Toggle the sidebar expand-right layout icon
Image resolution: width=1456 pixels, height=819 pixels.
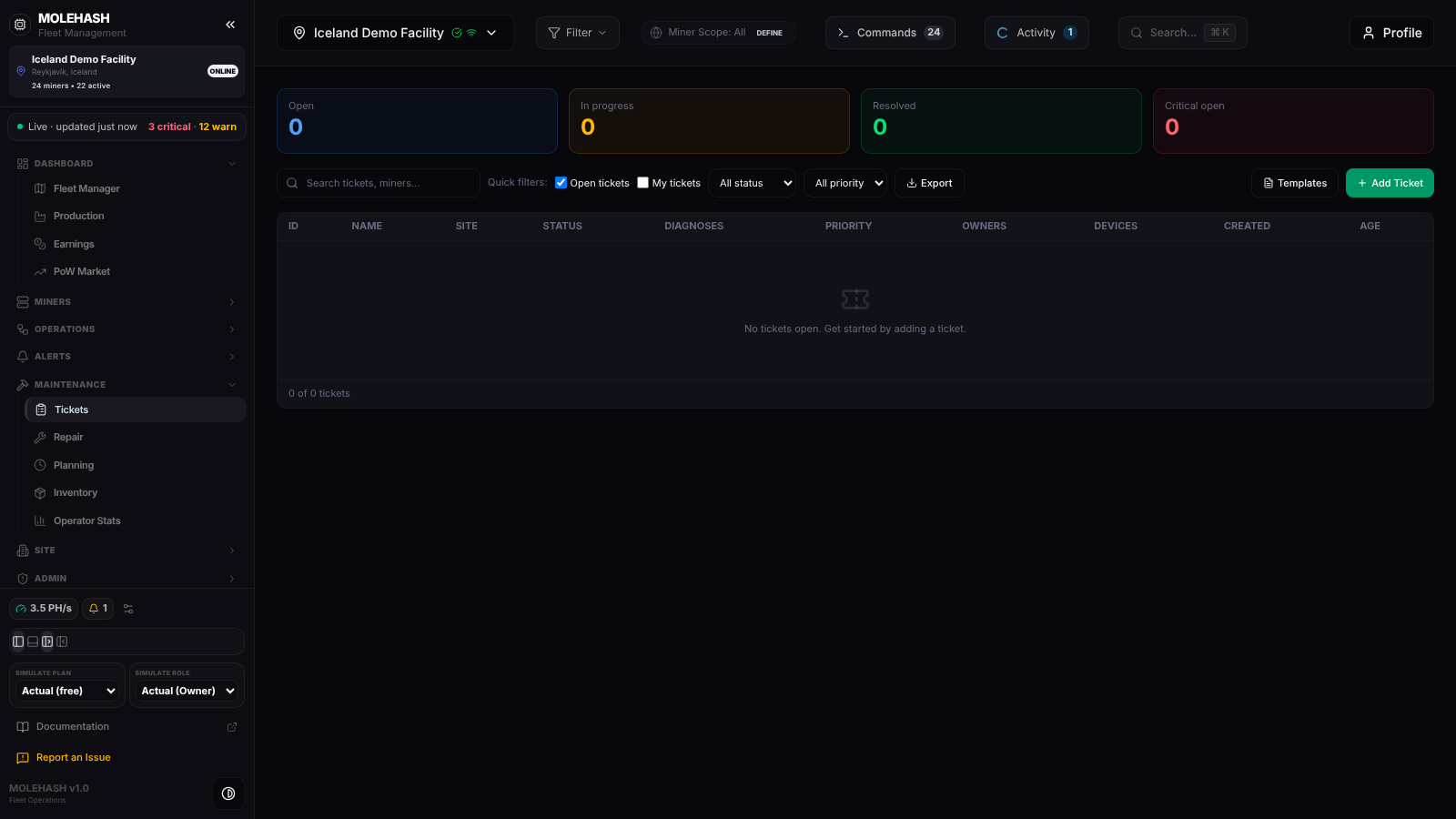(47, 642)
